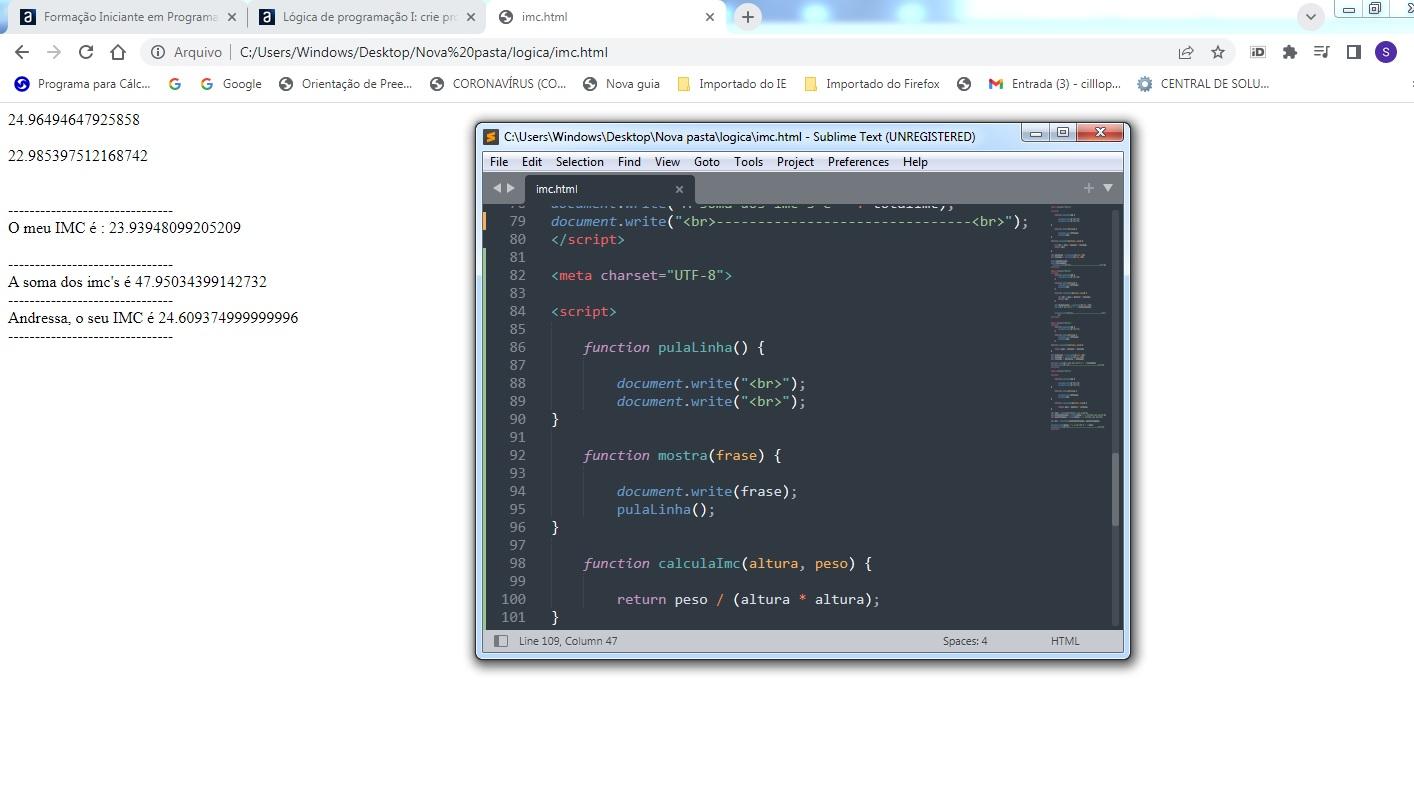Open Tools menu in Sublime Text

tap(748, 162)
